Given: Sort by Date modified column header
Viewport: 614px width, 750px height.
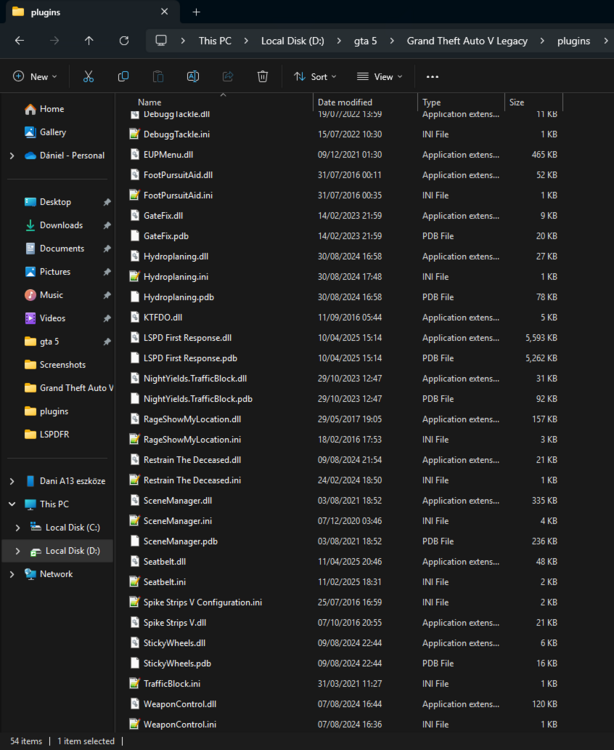Looking at the screenshot, I should click(x=345, y=102).
